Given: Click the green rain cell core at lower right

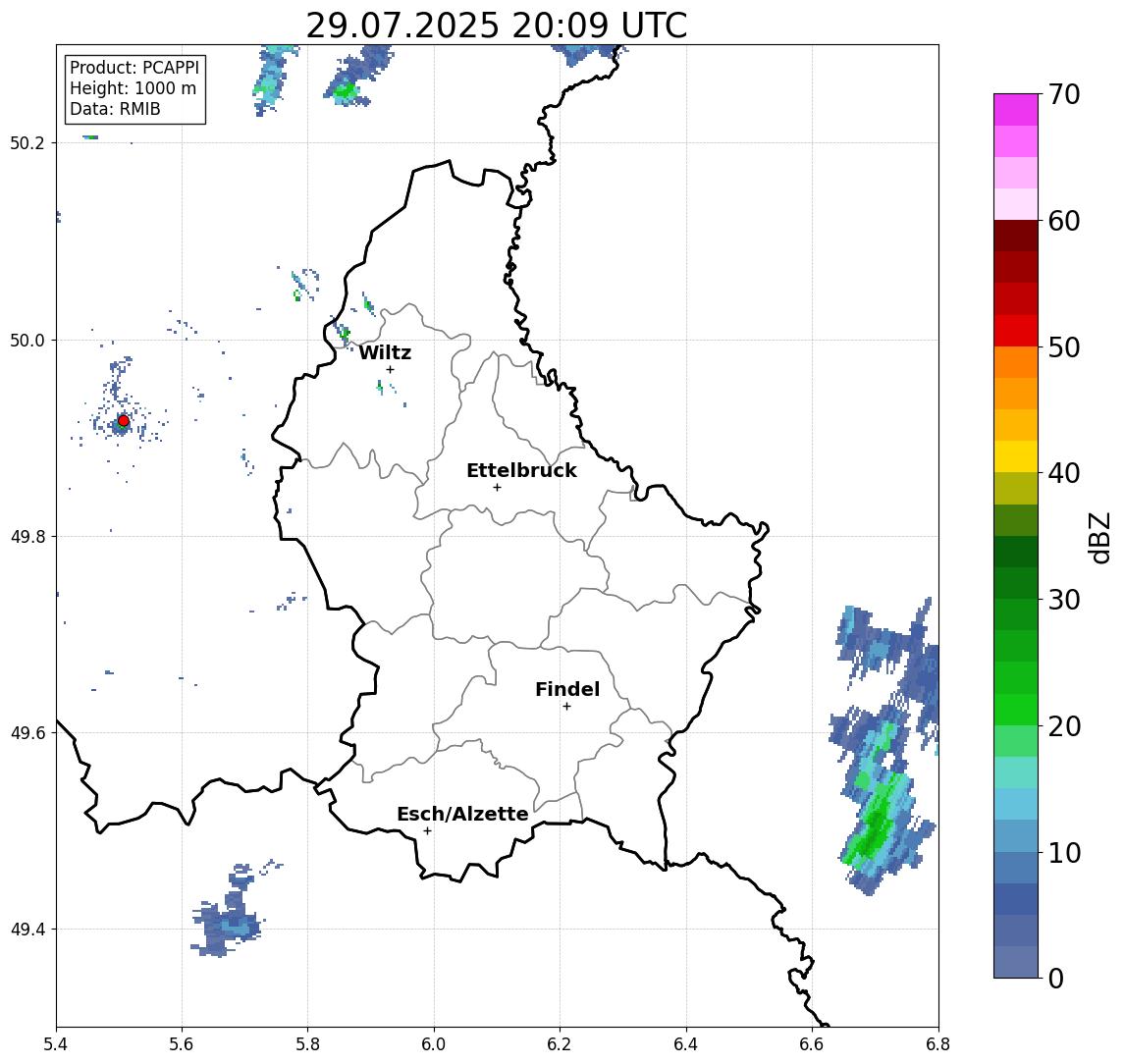Looking at the screenshot, I should (876, 825).
